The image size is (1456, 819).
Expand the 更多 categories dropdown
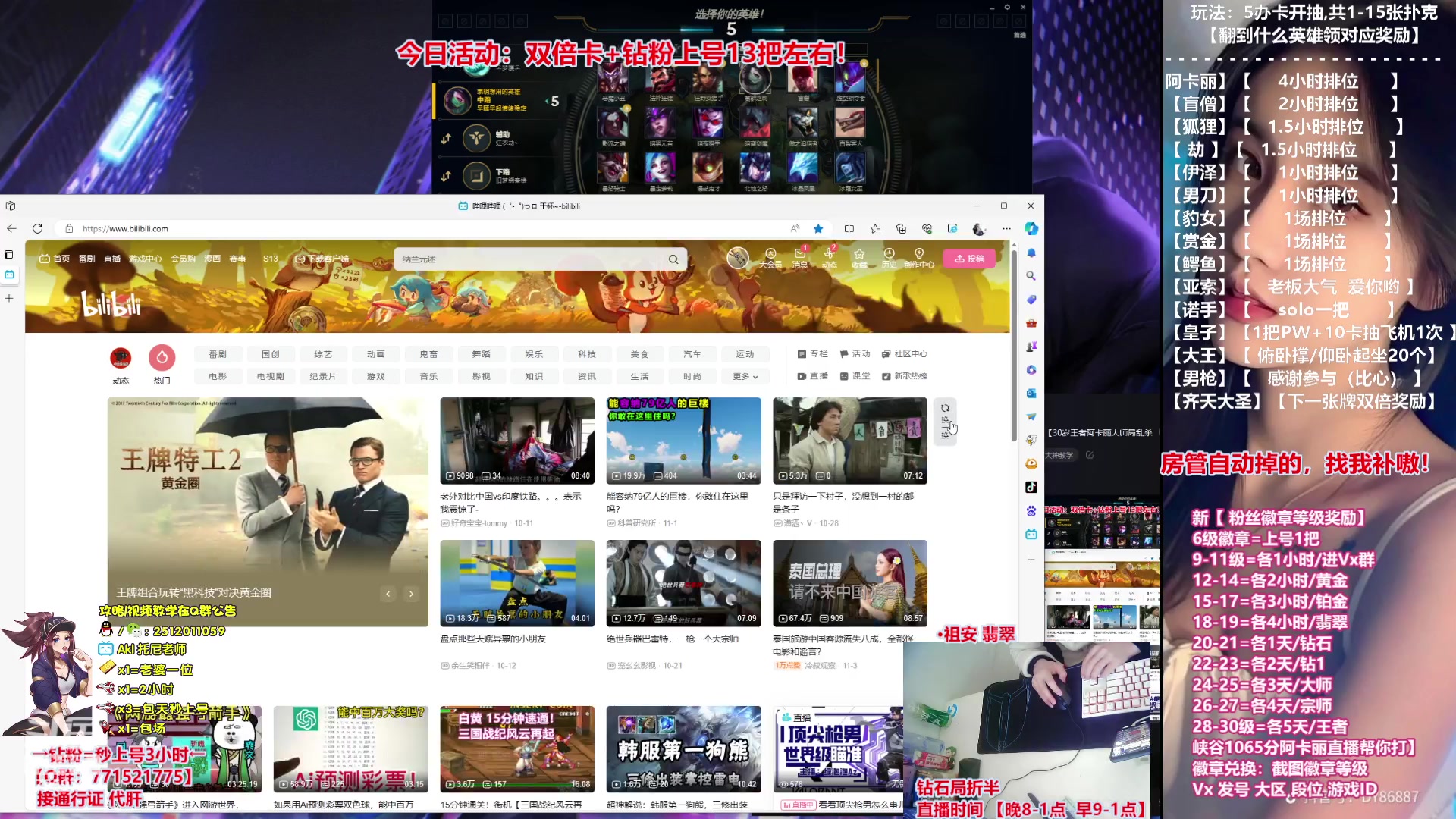click(745, 376)
